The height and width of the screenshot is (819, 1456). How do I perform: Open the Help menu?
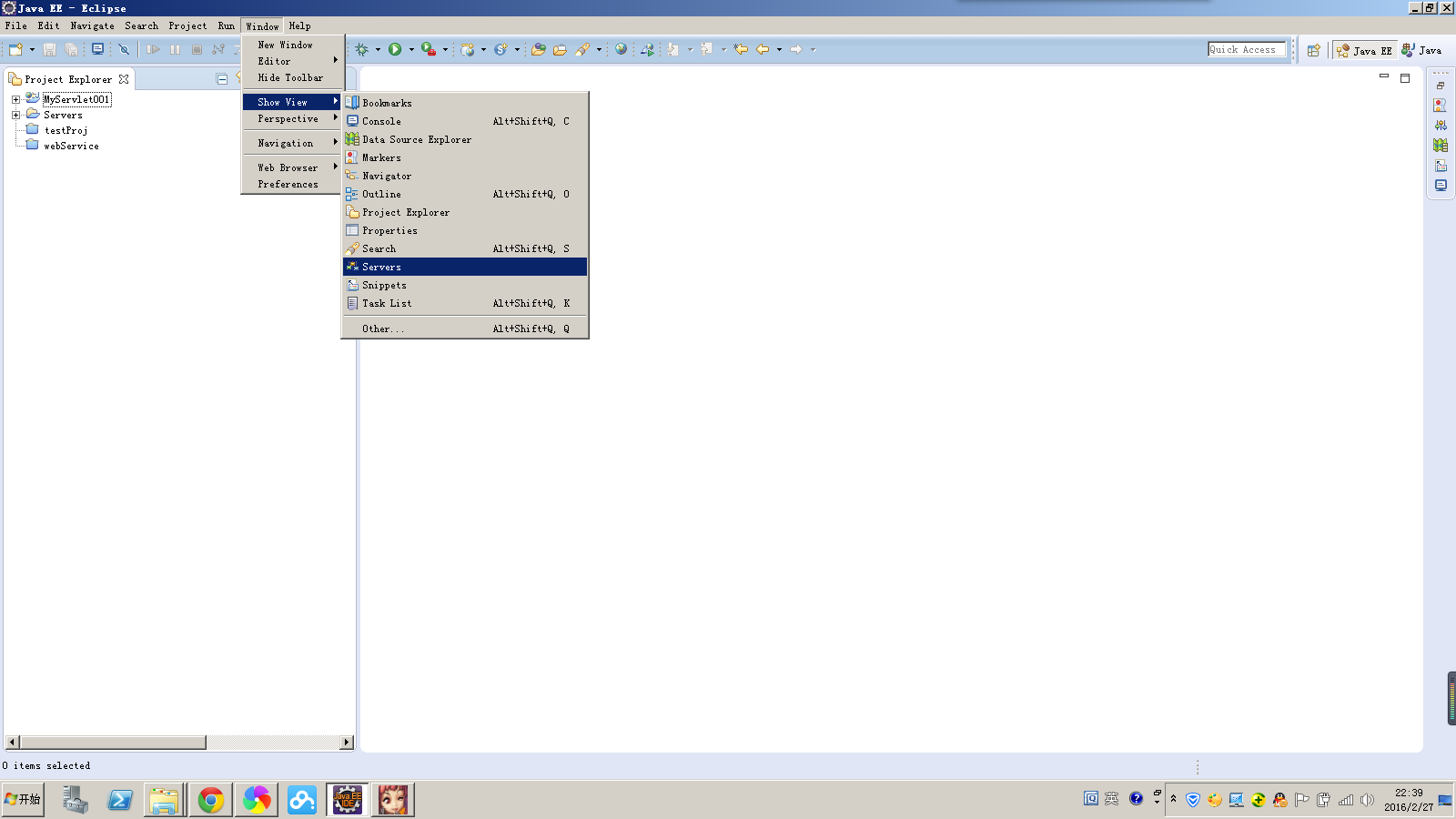click(x=299, y=26)
